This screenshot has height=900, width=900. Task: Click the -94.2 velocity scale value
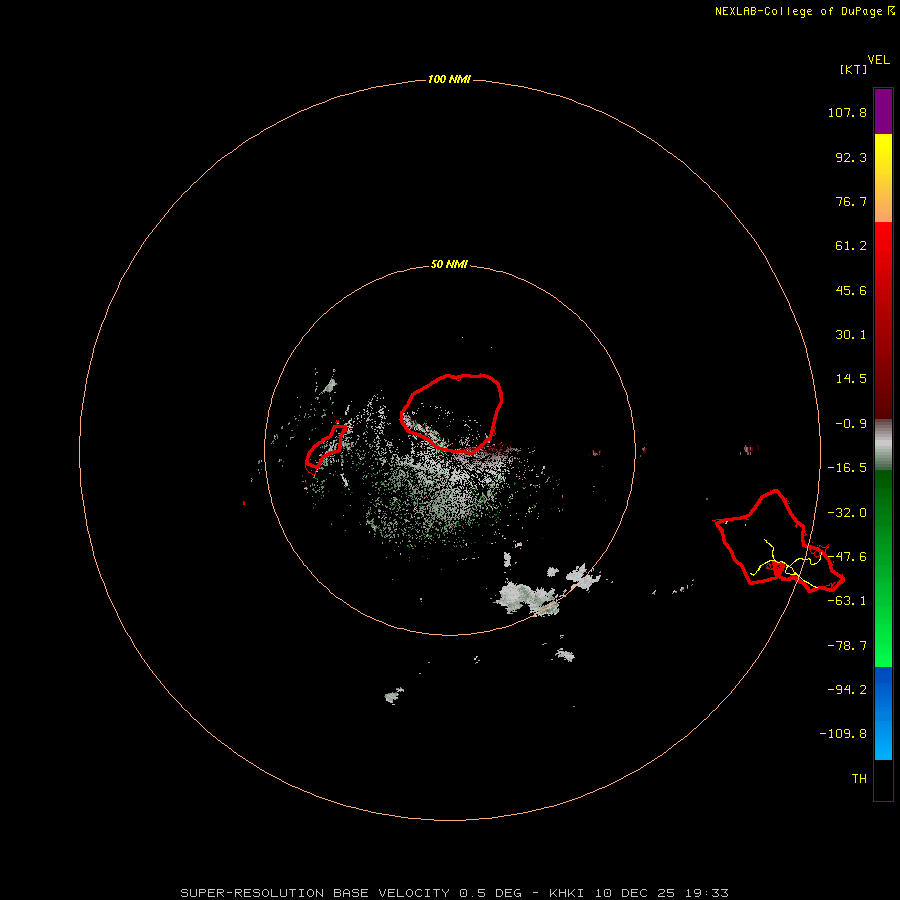click(847, 689)
